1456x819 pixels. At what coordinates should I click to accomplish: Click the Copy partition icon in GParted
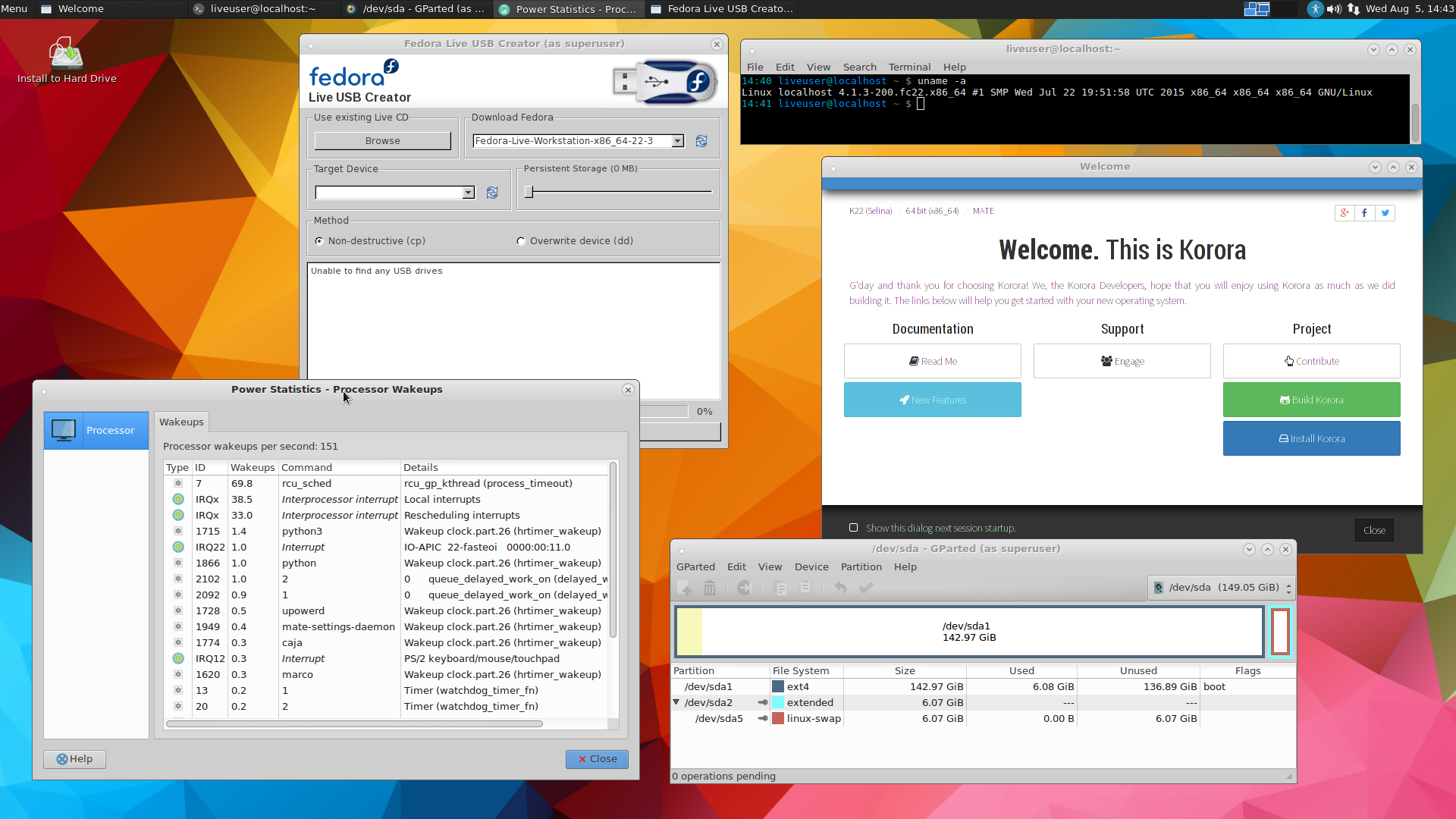point(779,588)
